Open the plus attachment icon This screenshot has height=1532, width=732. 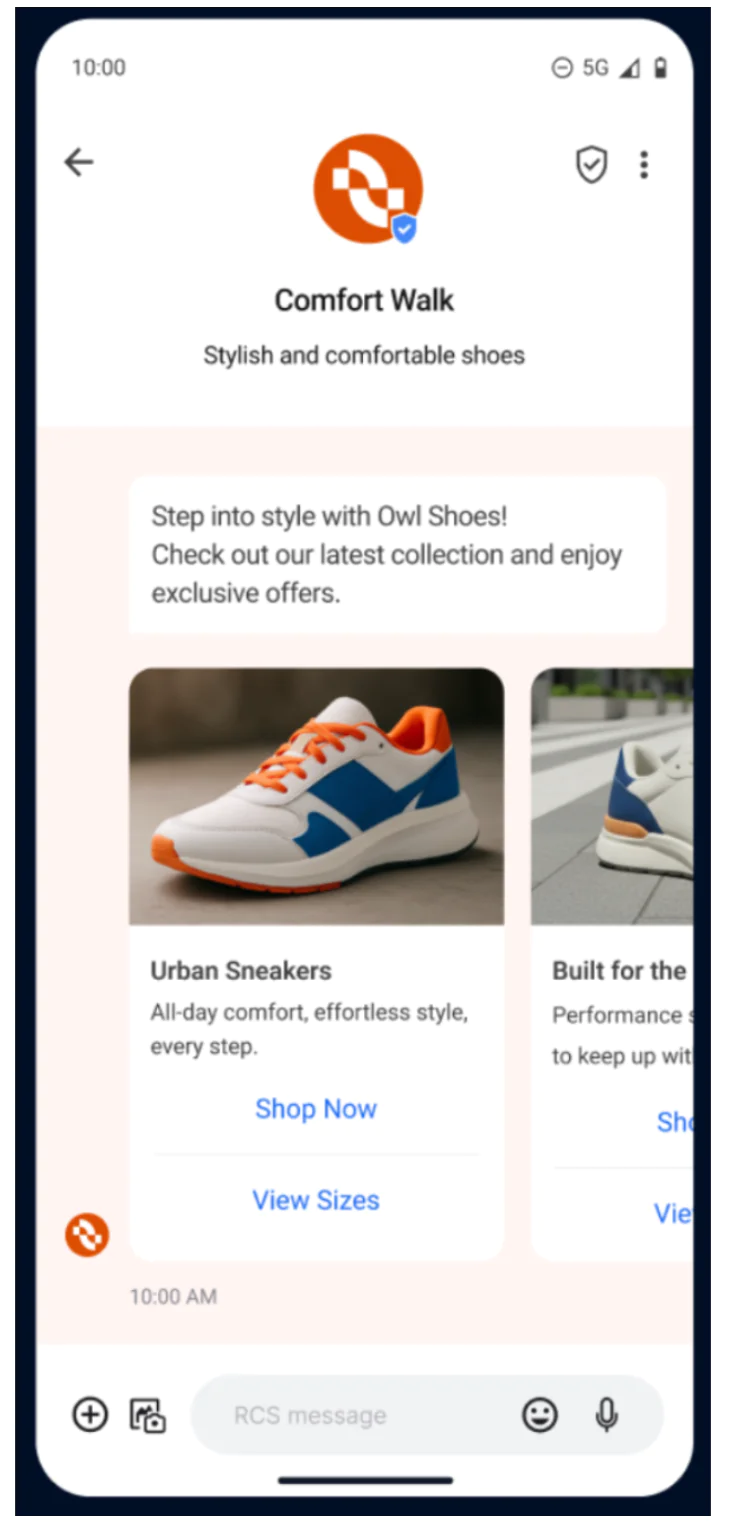point(90,1415)
